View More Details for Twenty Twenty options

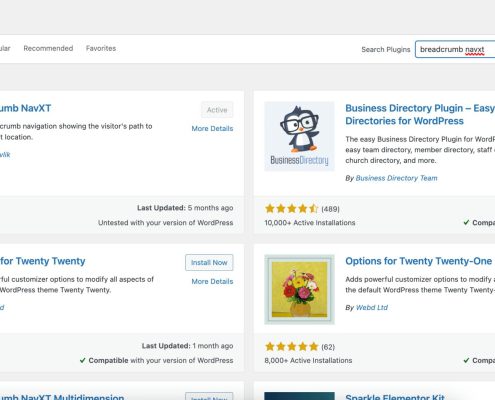(x=212, y=281)
